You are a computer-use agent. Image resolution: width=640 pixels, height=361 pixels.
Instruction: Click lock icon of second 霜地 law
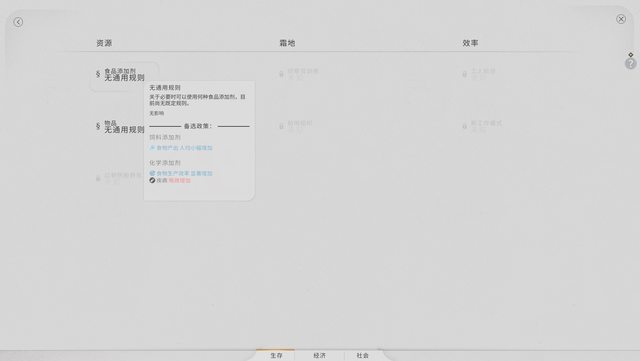[x=281, y=126]
